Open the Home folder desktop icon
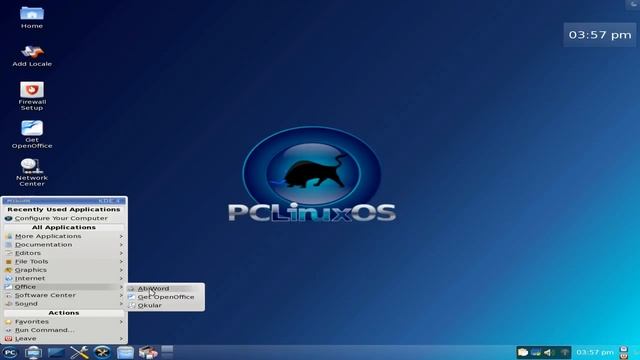Viewport: 640px width, 360px height. 32,17
